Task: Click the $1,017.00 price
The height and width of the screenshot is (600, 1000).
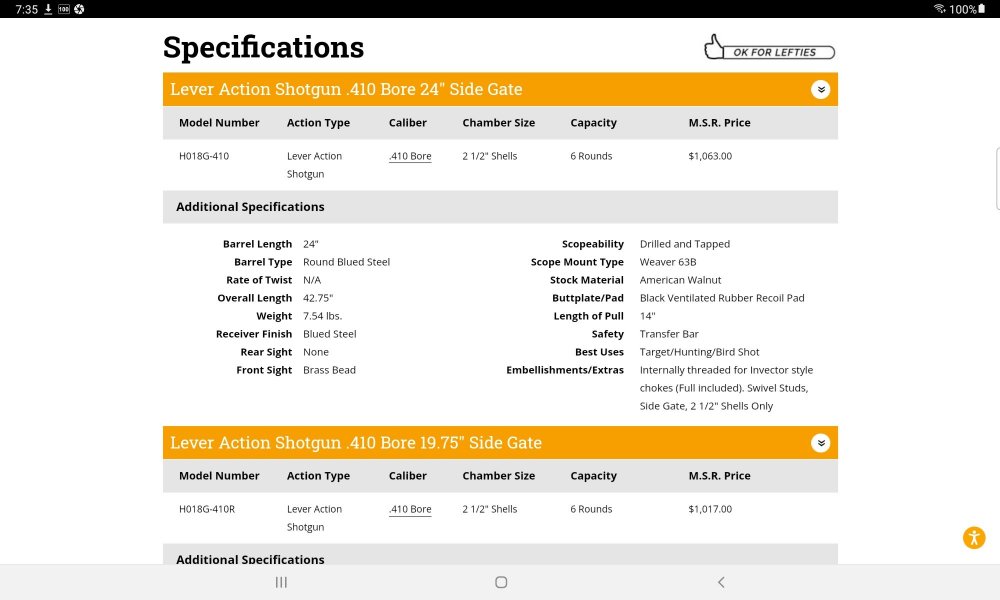Action: (710, 509)
